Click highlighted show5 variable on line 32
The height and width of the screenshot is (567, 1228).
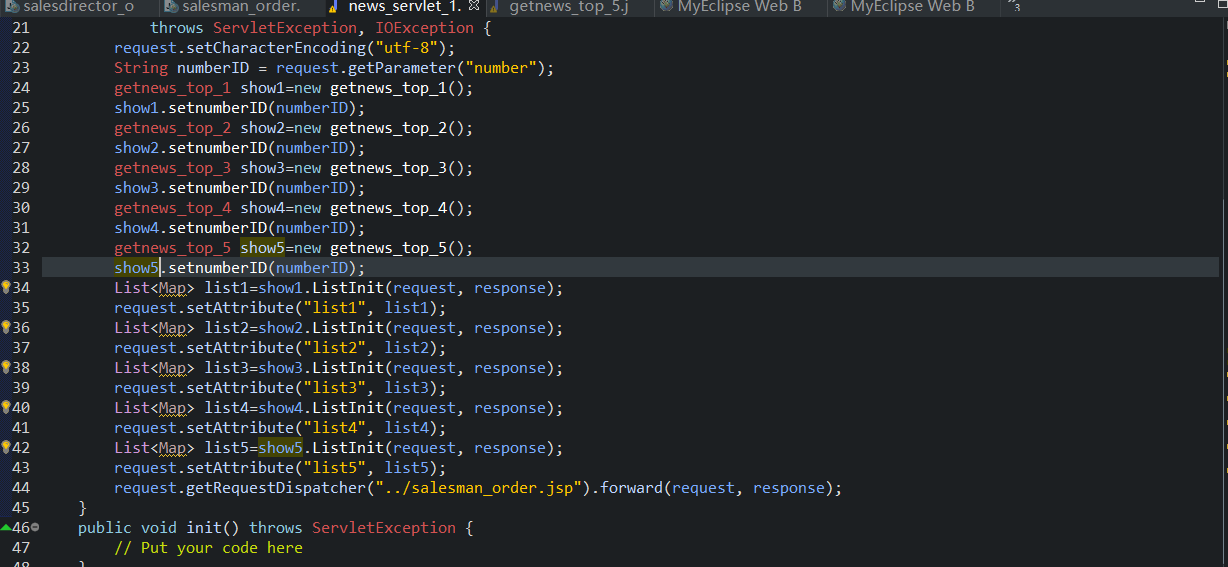click(x=262, y=247)
